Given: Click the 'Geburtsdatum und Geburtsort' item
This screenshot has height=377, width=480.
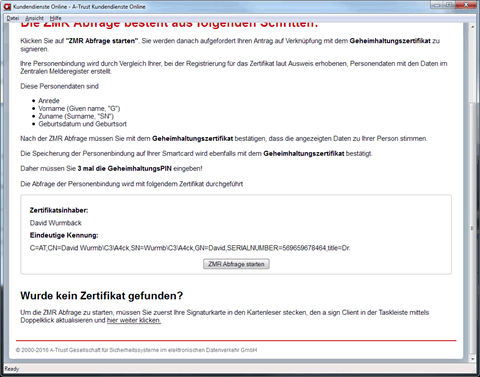Looking at the screenshot, I should [82, 124].
